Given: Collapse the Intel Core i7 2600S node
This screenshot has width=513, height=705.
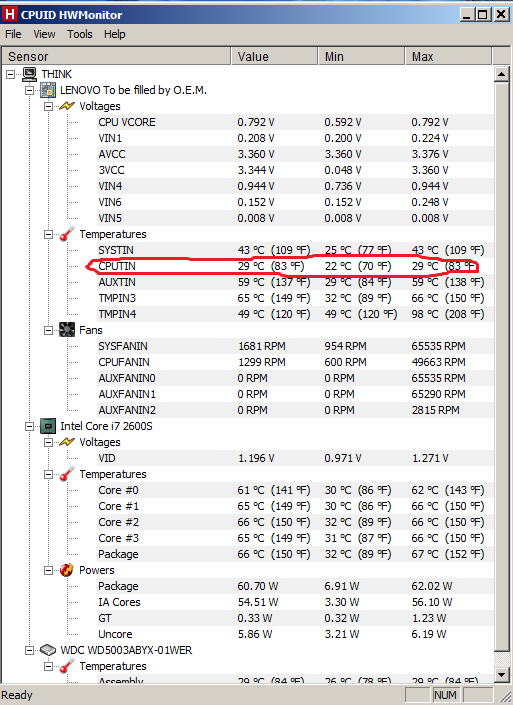Looking at the screenshot, I should click(29, 426).
